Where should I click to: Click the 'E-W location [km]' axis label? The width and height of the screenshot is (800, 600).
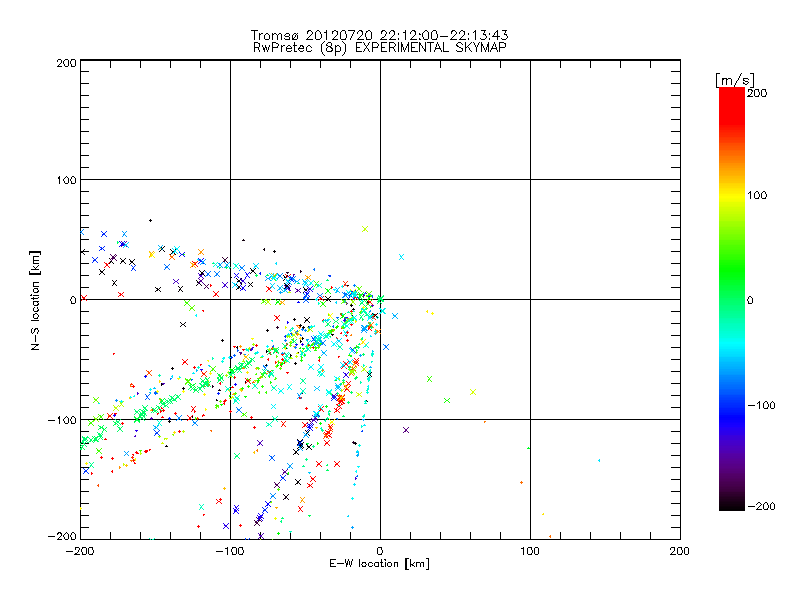[x=379, y=564]
